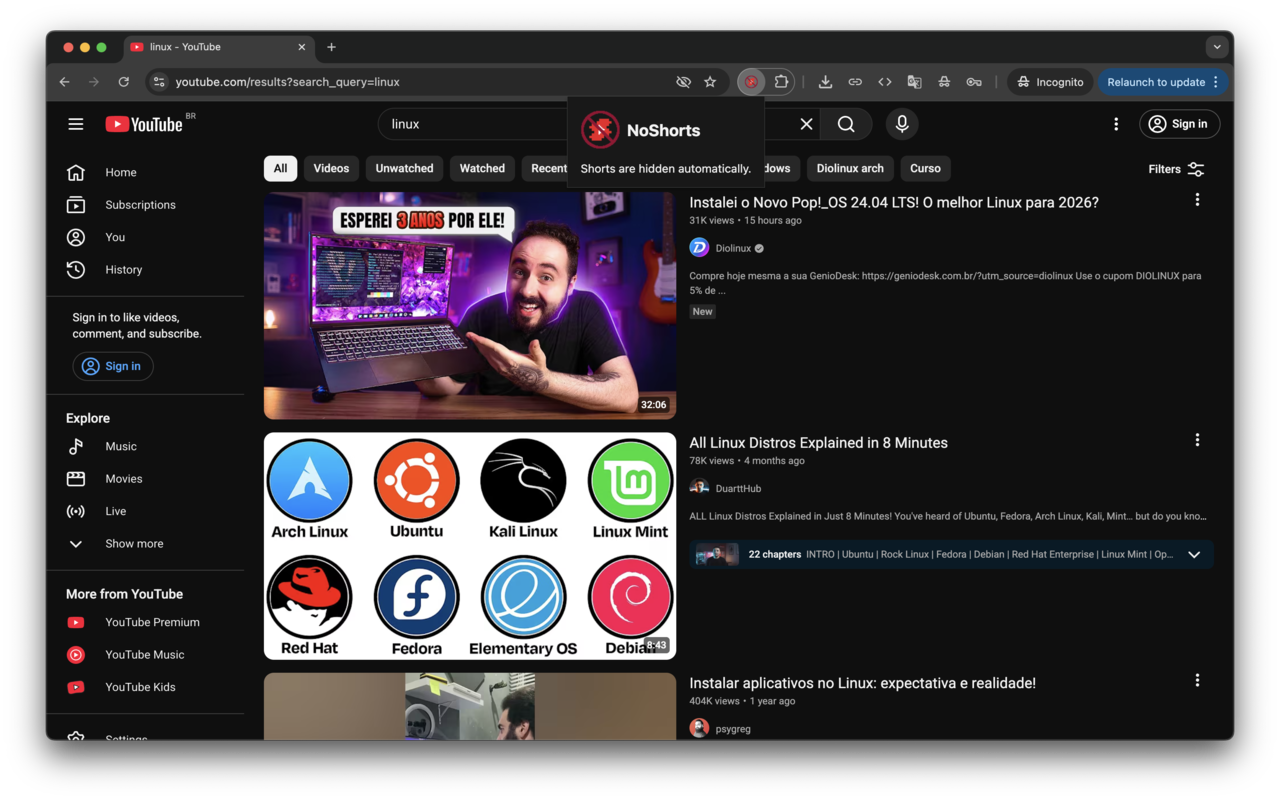Select the Diolinux arch filter chip

pyautogui.click(x=850, y=168)
